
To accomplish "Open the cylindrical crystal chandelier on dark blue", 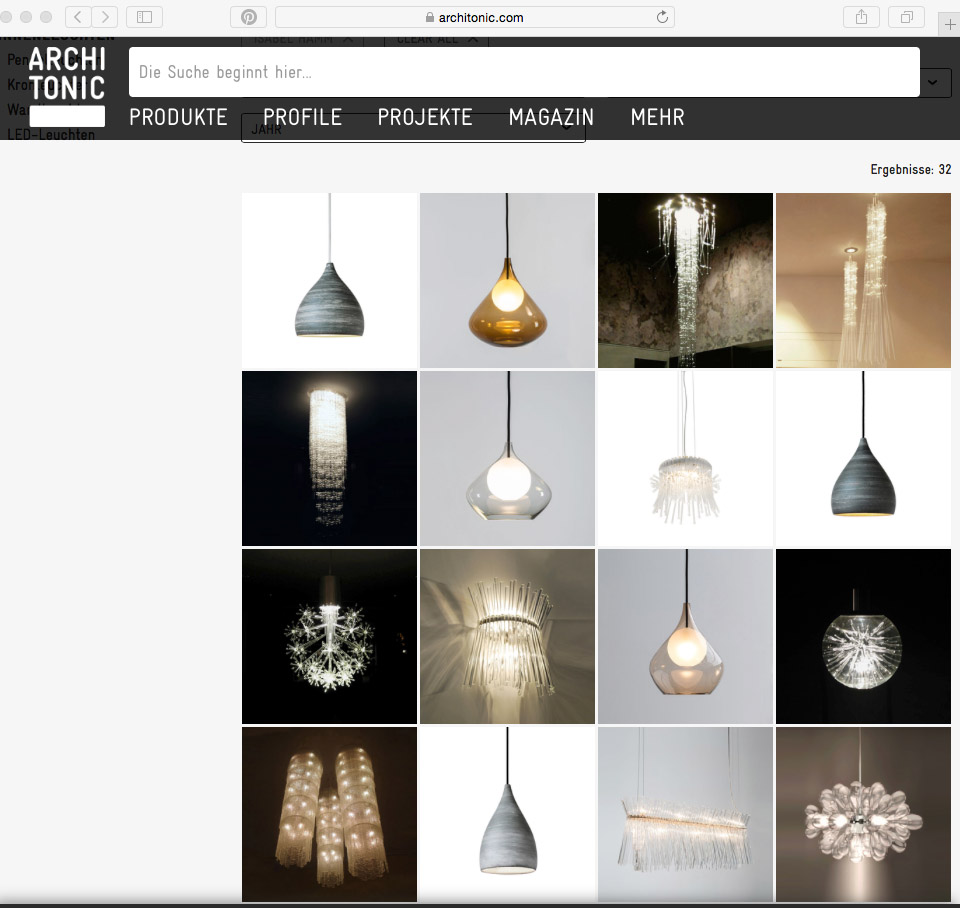I will [x=329, y=459].
